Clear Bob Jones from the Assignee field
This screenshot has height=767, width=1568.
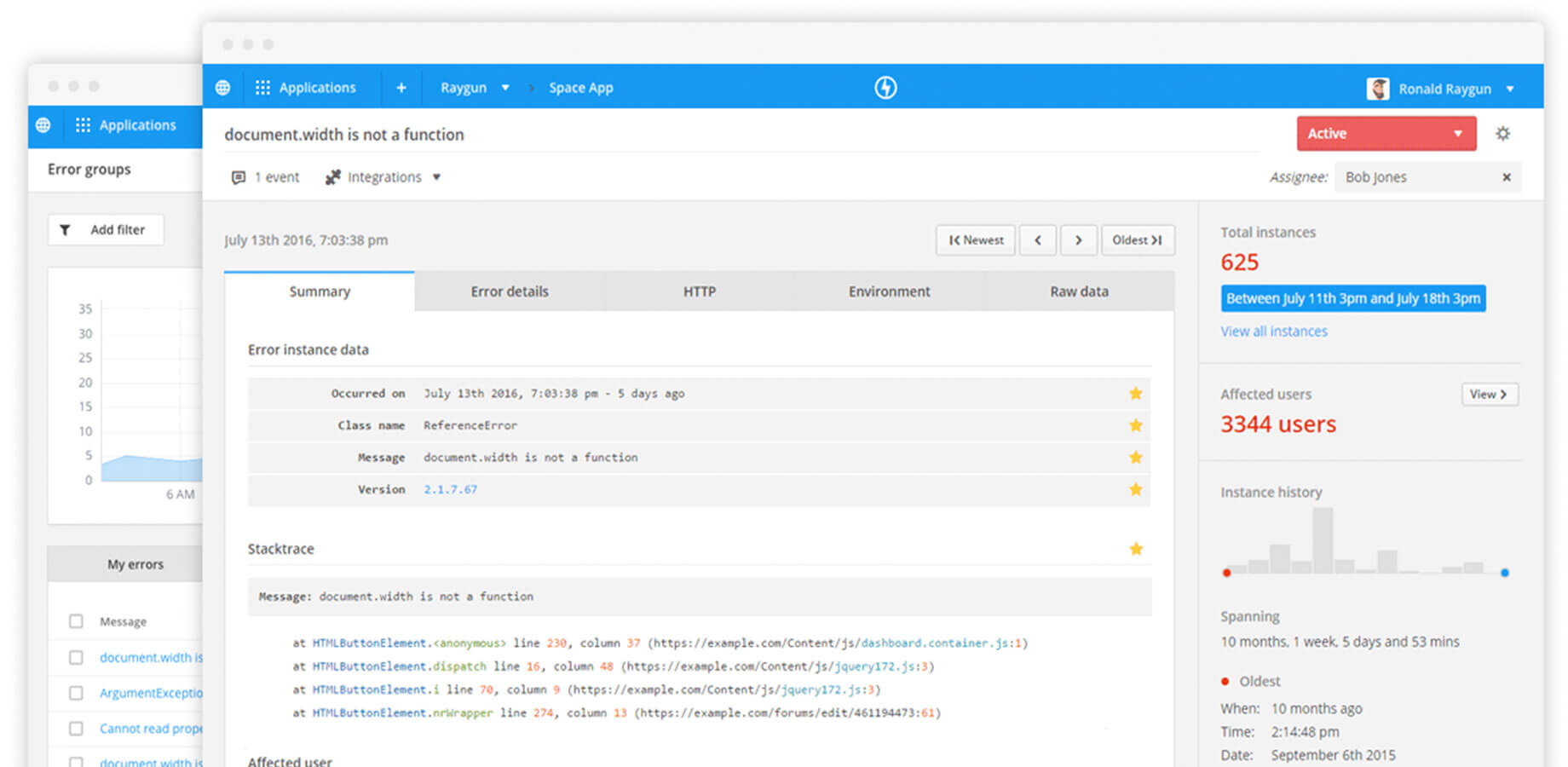(1507, 176)
